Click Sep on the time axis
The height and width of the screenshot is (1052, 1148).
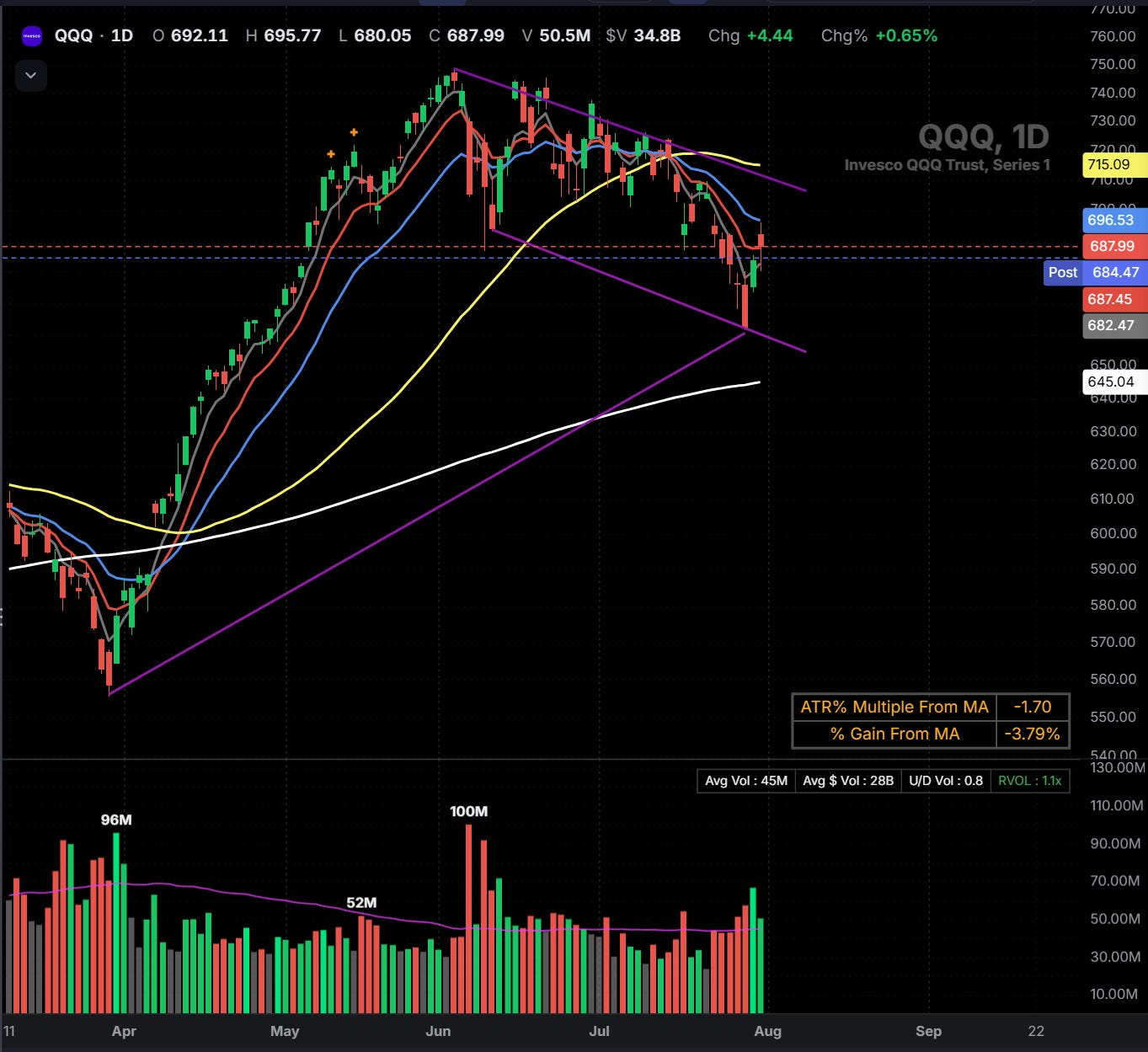click(928, 1032)
